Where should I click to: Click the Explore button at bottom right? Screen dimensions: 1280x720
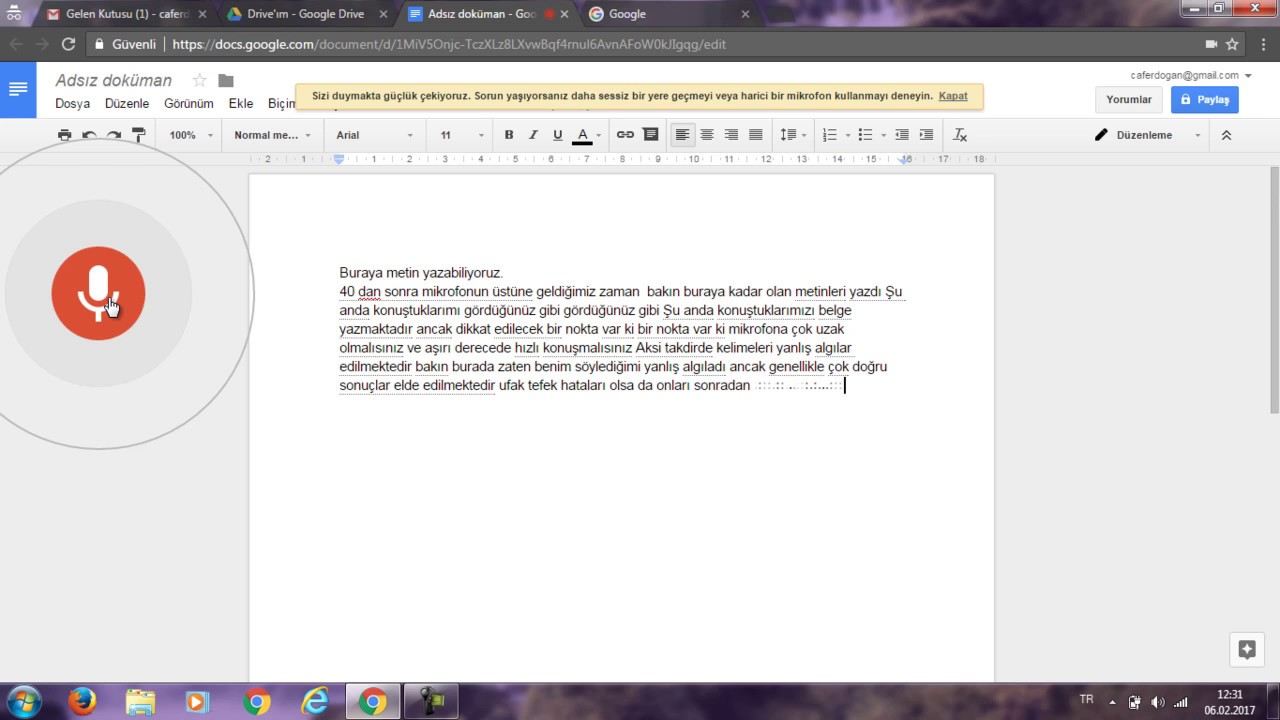pos(1246,649)
